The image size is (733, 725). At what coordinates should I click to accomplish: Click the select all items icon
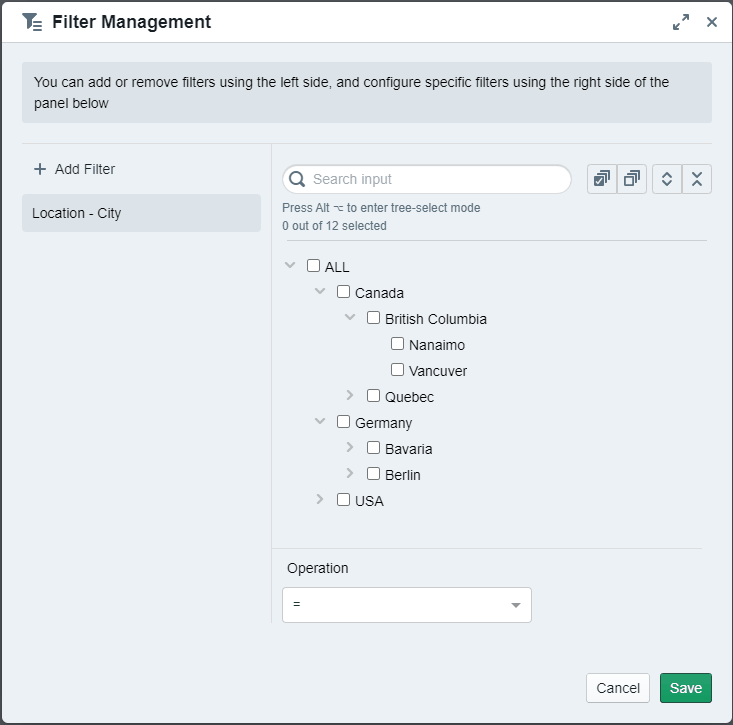click(x=602, y=179)
